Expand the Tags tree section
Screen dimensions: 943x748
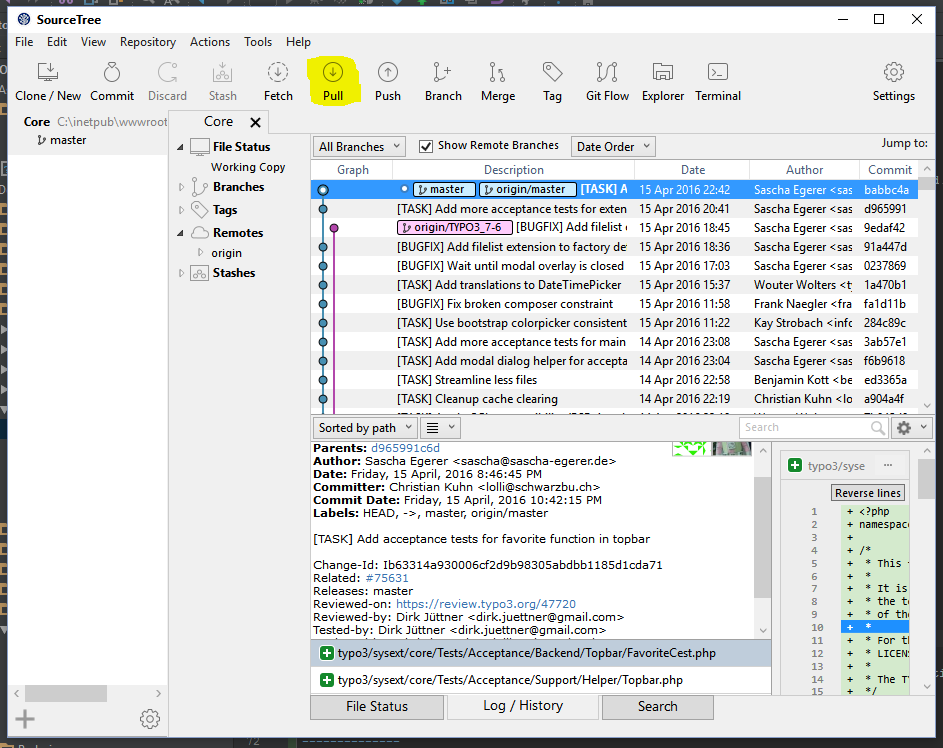click(x=182, y=210)
